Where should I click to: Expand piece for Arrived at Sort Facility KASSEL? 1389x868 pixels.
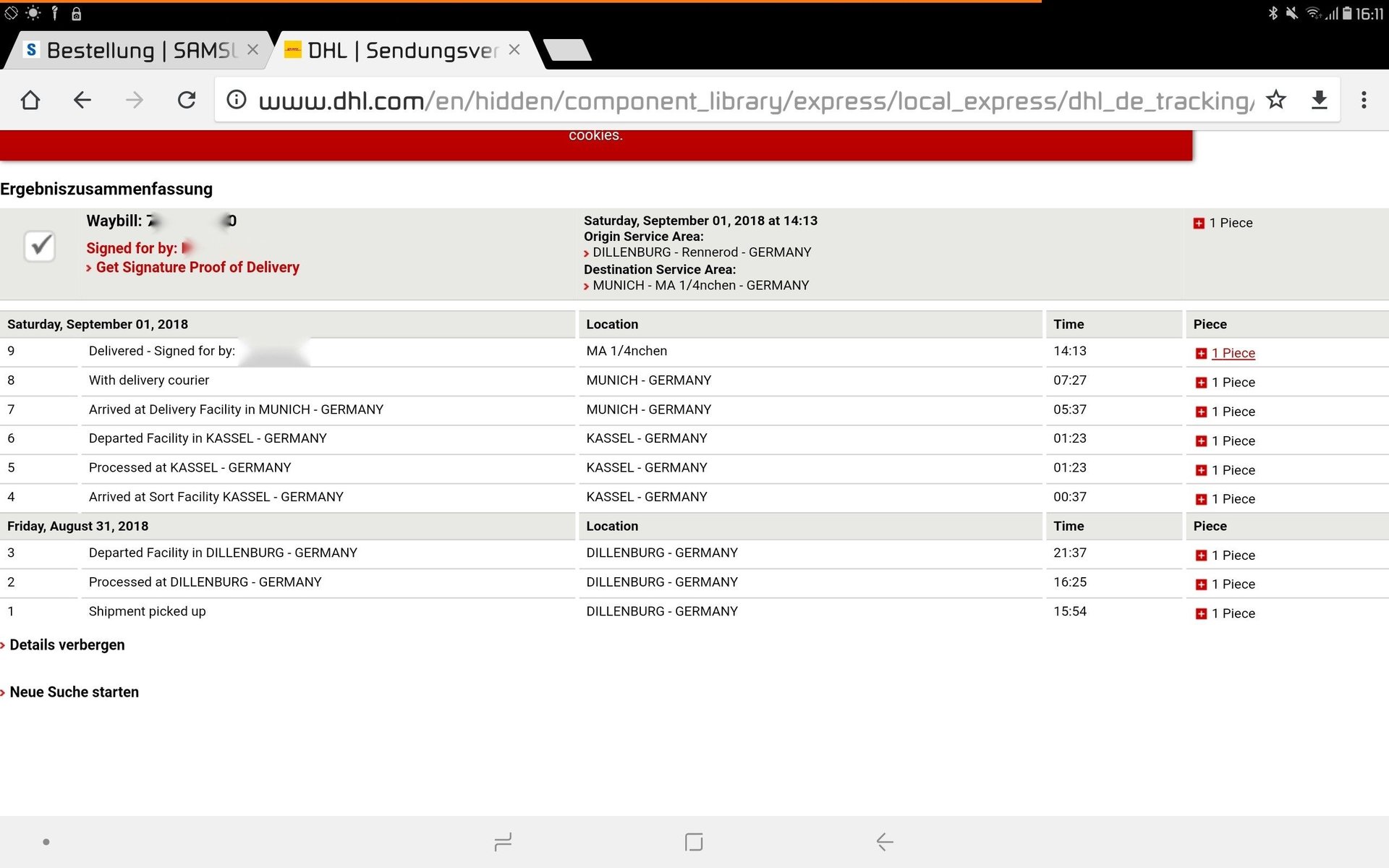[x=1201, y=499]
